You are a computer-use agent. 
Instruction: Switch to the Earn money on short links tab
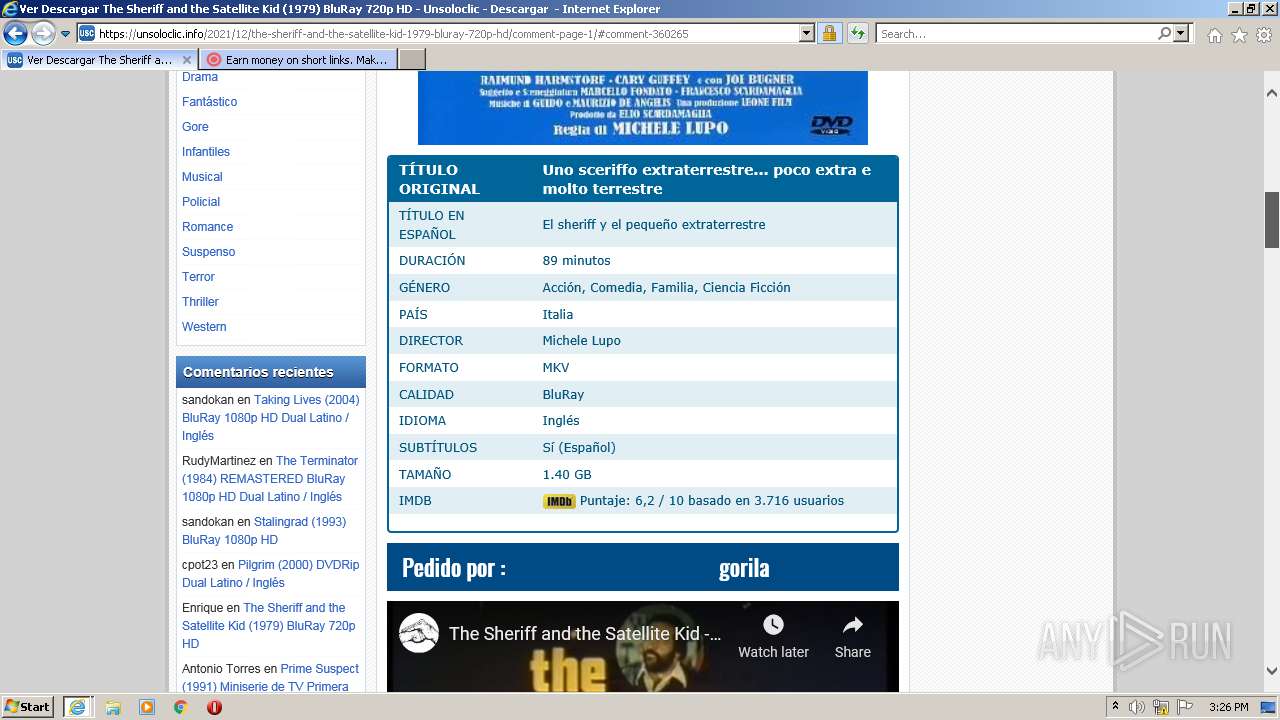[x=298, y=60]
